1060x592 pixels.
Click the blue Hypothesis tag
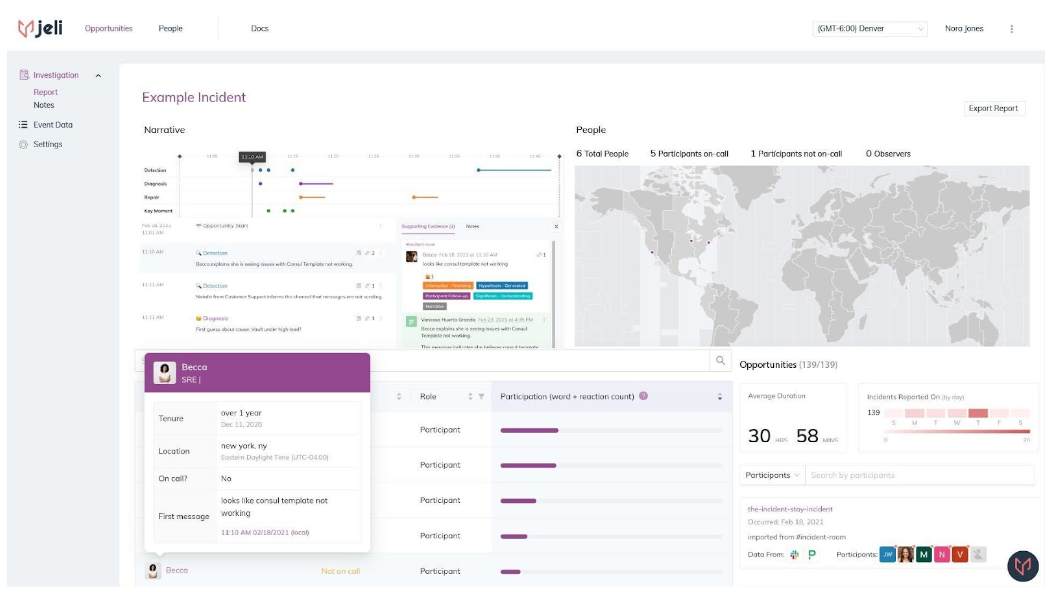tap(502, 286)
